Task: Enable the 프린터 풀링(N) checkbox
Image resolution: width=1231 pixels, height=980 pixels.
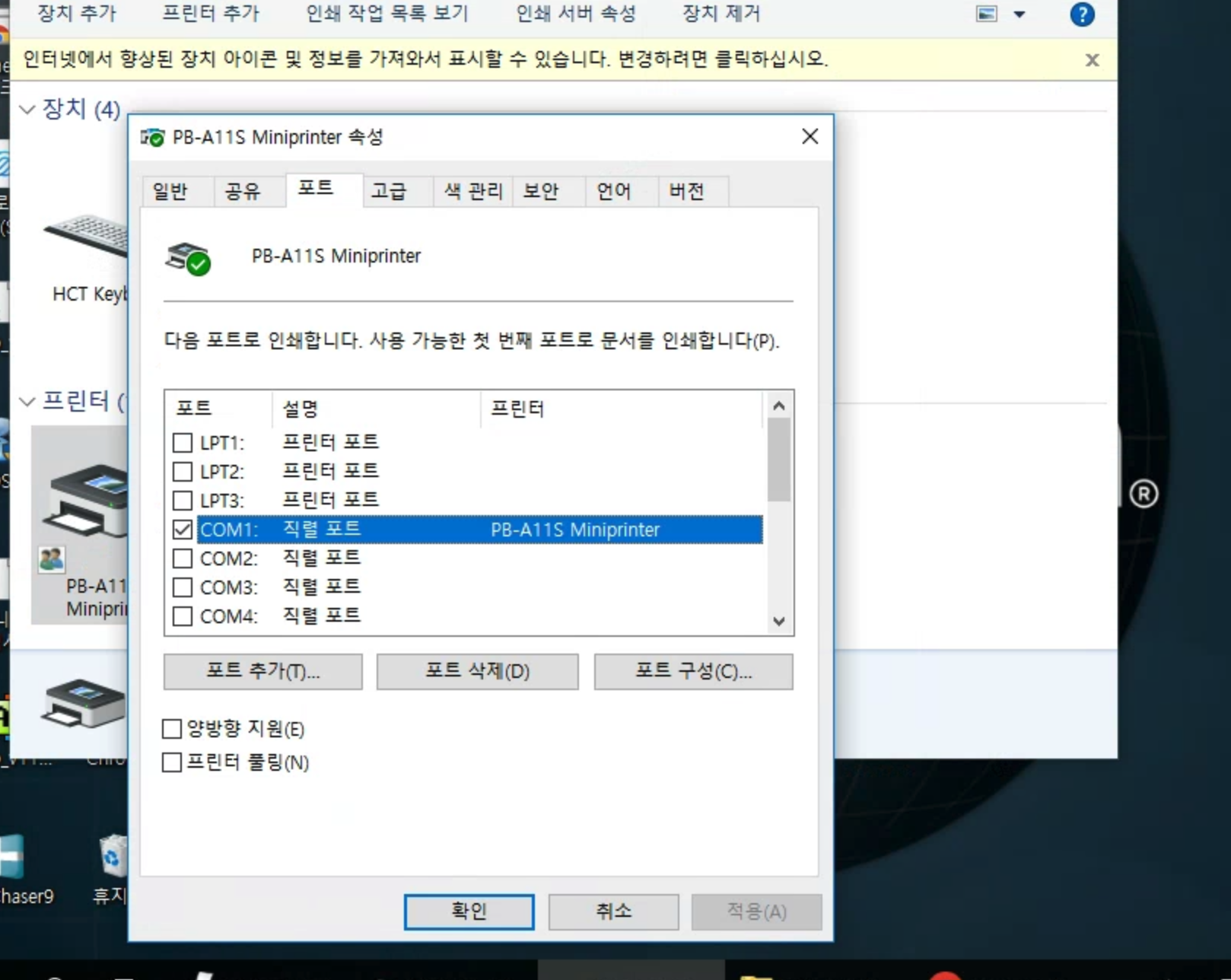Action: point(172,762)
